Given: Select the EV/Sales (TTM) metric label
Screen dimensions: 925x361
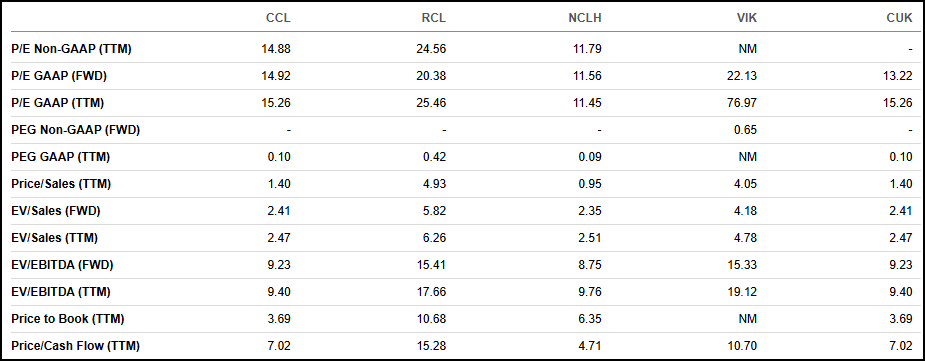Looking at the screenshot, I should click(x=55, y=238).
